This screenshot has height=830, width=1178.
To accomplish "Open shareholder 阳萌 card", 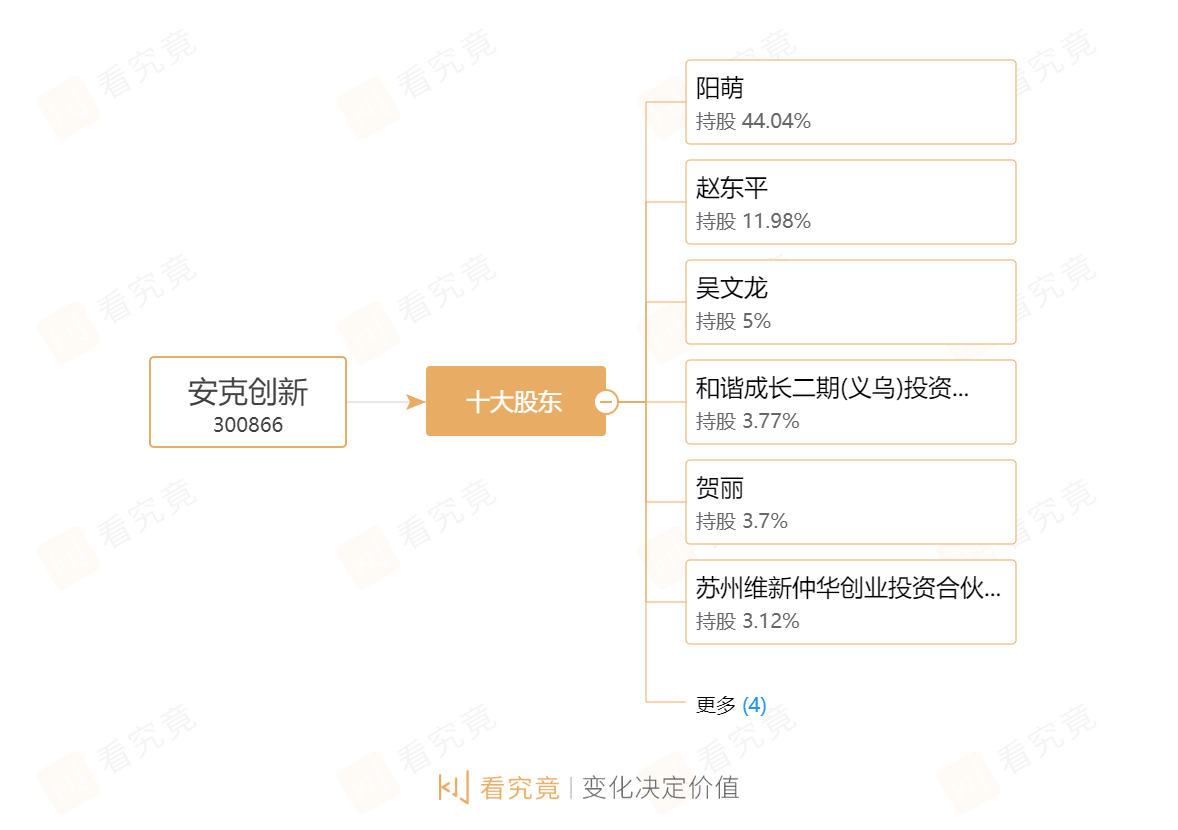I will coord(850,102).
